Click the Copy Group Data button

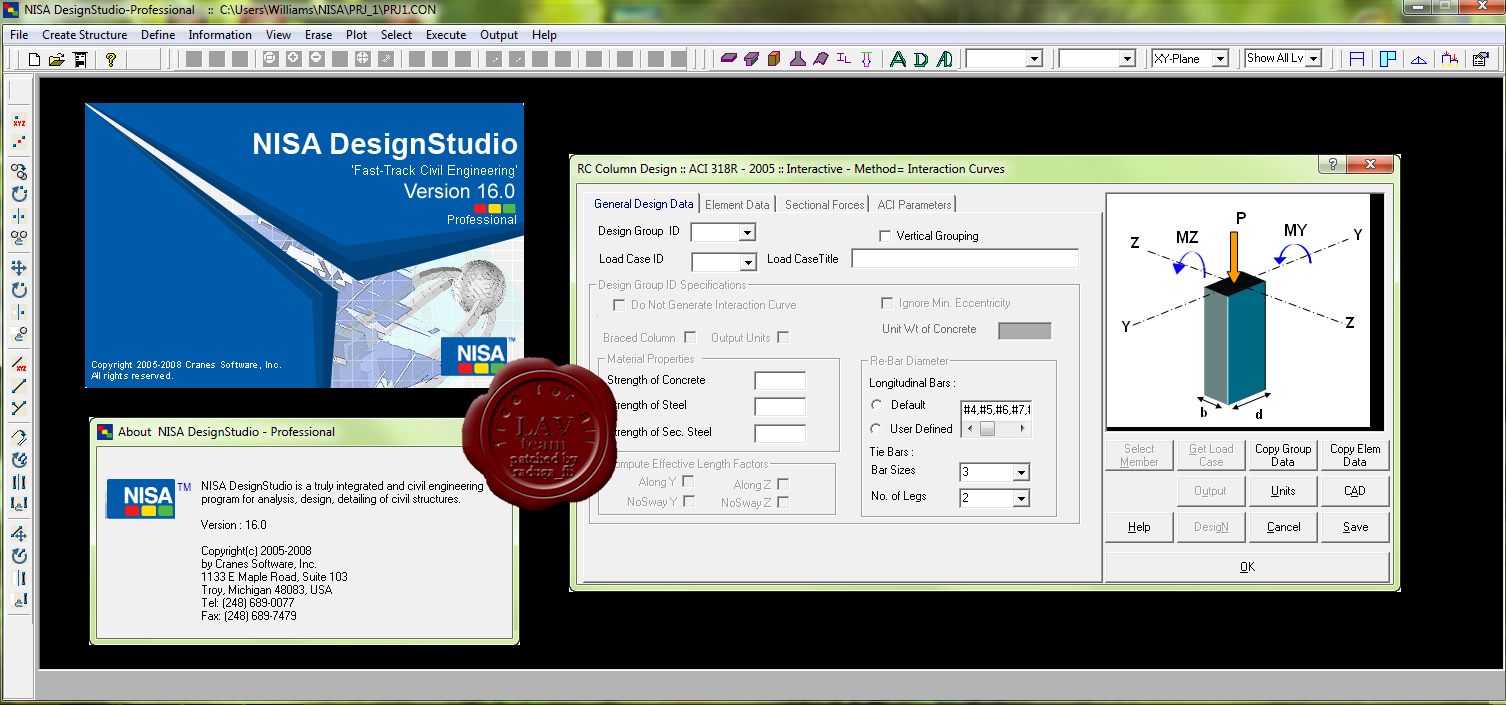(1283, 456)
